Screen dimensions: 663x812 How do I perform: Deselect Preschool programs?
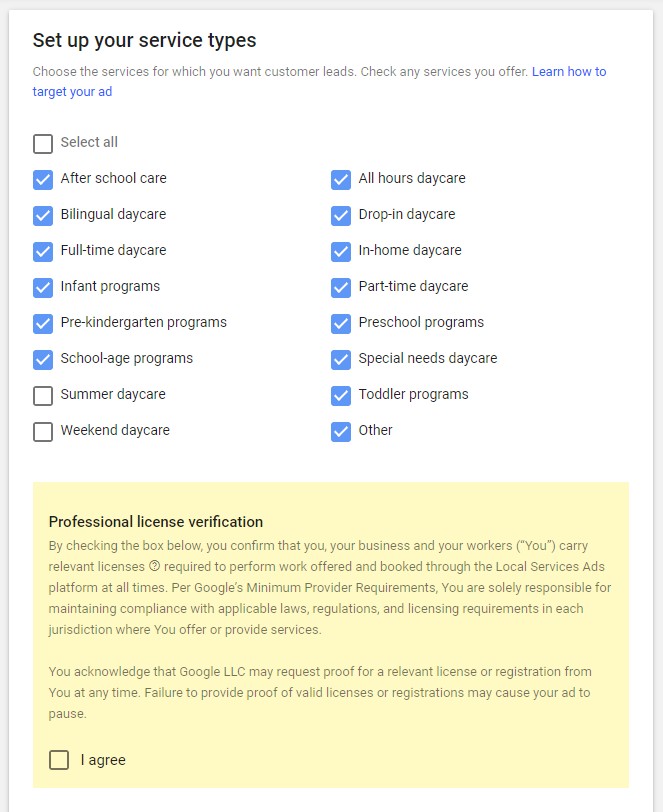[x=341, y=324]
